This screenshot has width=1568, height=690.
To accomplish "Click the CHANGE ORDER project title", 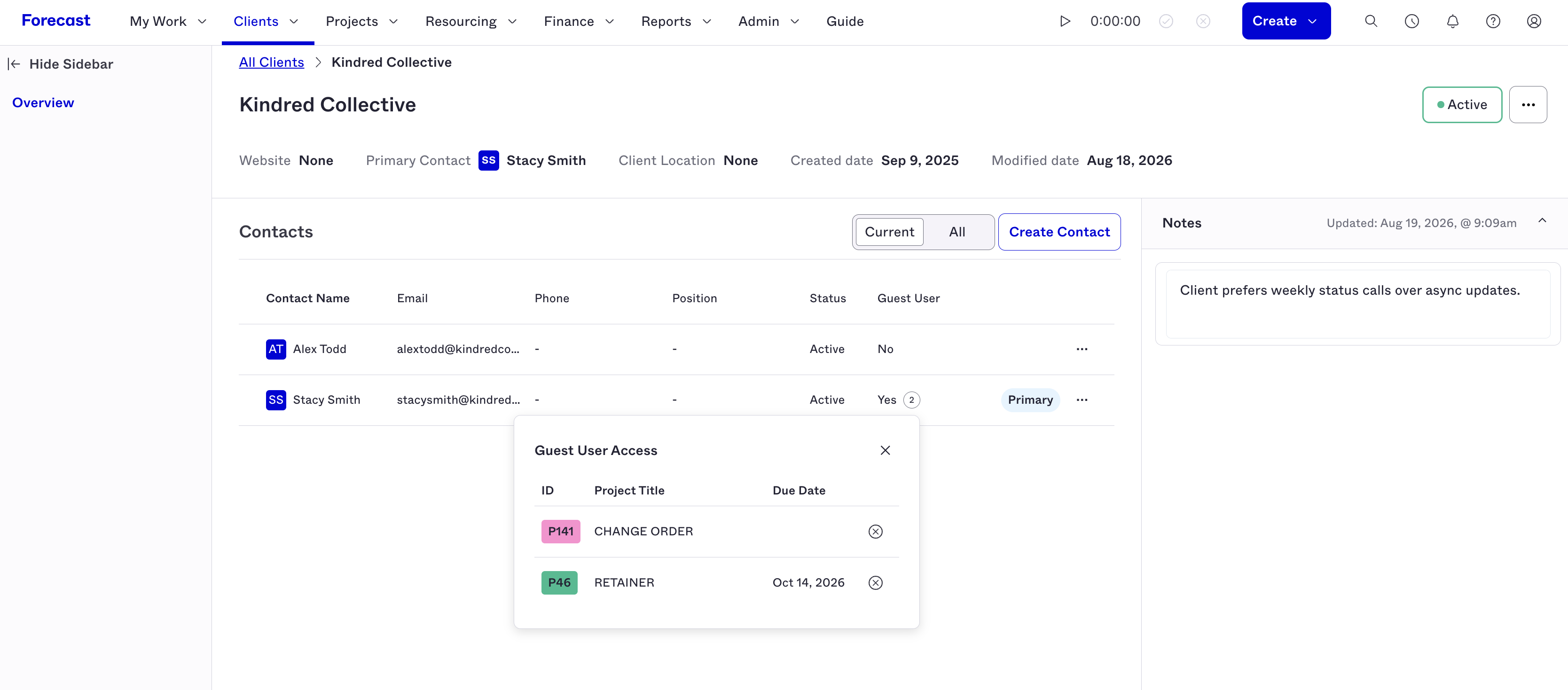I will tap(643, 532).
